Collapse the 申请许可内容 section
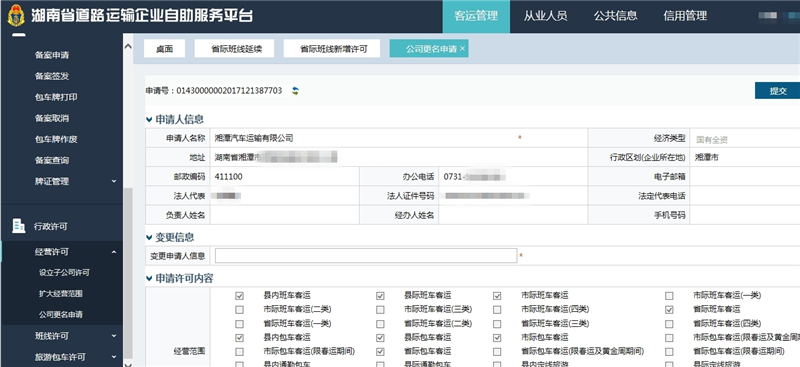This screenshot has height=367, width=800. (x=149, y=279)
